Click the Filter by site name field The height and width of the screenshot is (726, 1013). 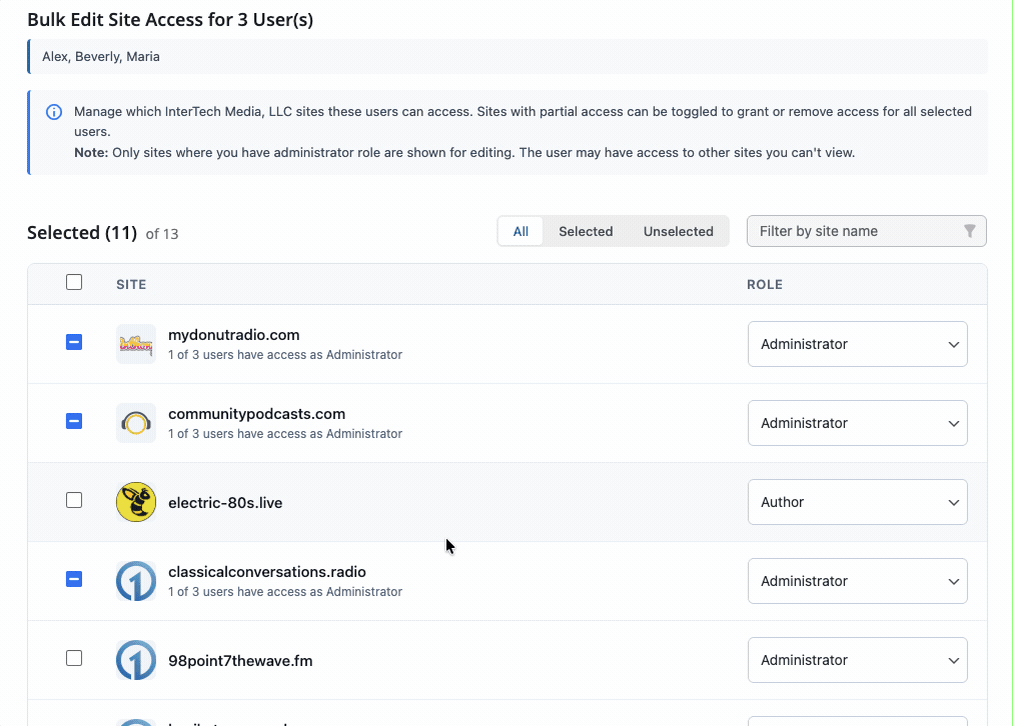(x=855, y=231)
